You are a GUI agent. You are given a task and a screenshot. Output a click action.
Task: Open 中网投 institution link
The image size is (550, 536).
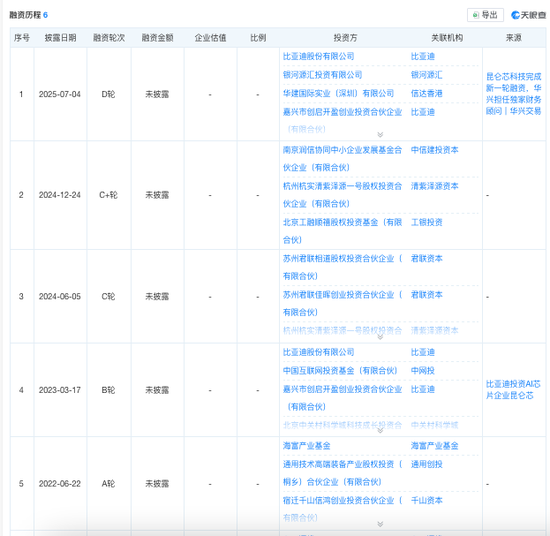tap(423, 371)
